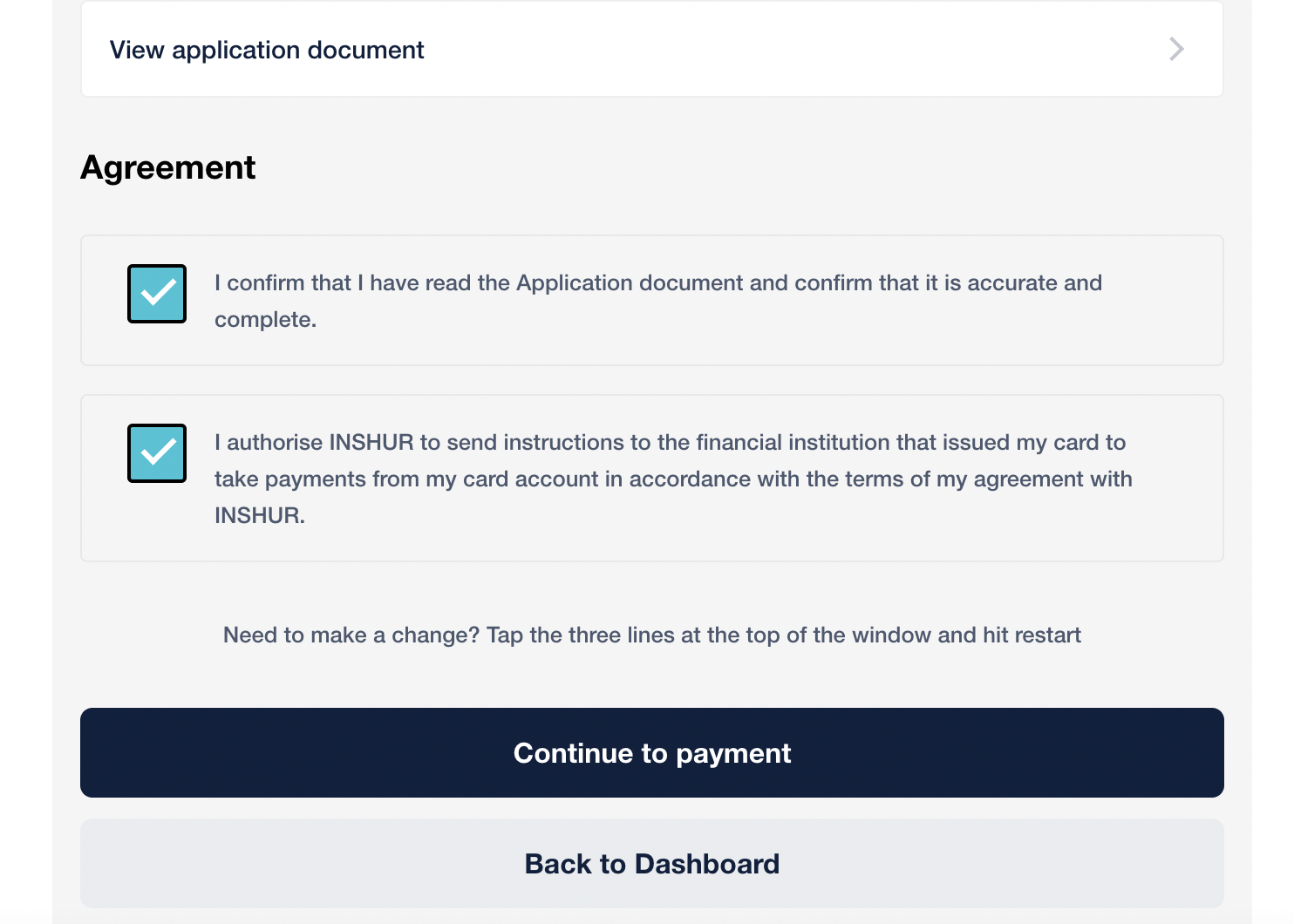Select the 'I confirm that I have read' statement text
The width and height of the screenshot is (1294, 924).
click(x=658, y=301)
